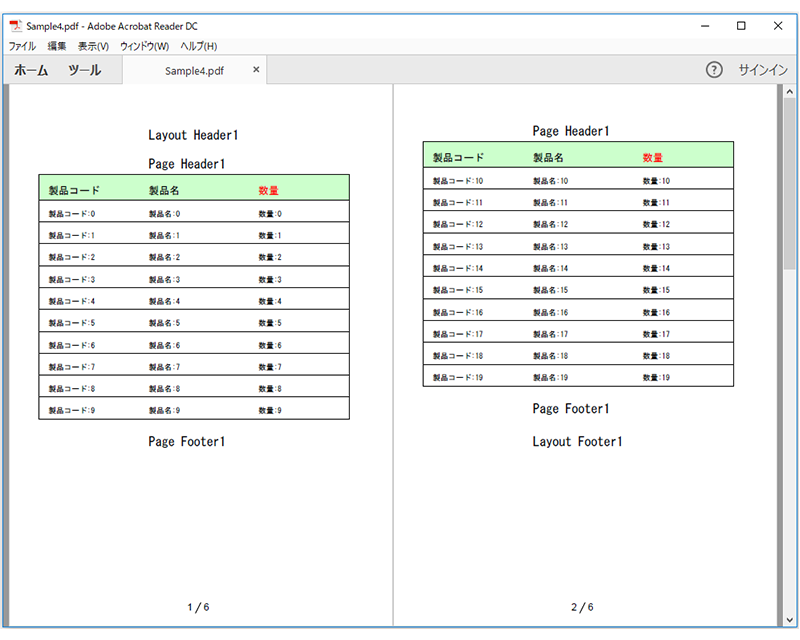Screen dimensions: 800x640
Task: Click the cell 製品コード:13
Action: pyautogui.click(x=458, y=247)
